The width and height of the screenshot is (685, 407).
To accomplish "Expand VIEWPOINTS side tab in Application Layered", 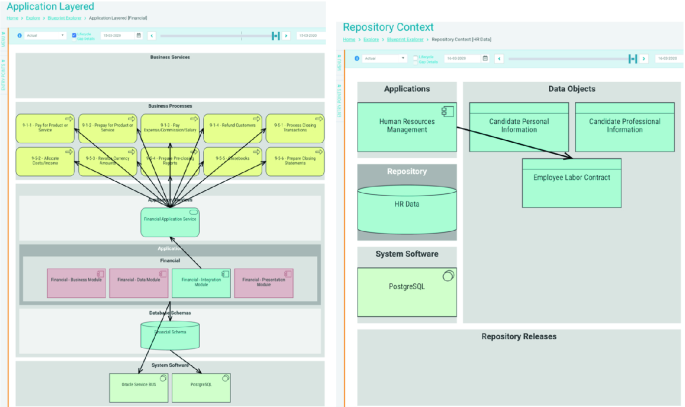I will [x=3, y=75].
